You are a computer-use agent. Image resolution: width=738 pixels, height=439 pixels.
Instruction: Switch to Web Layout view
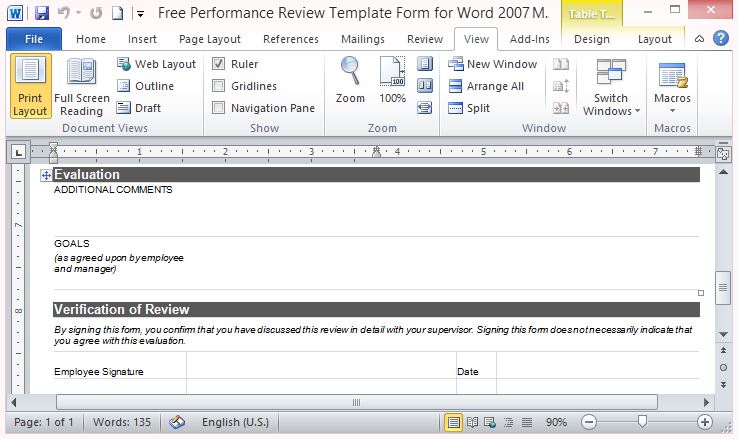pyautogui.click(x=156, y=64)
